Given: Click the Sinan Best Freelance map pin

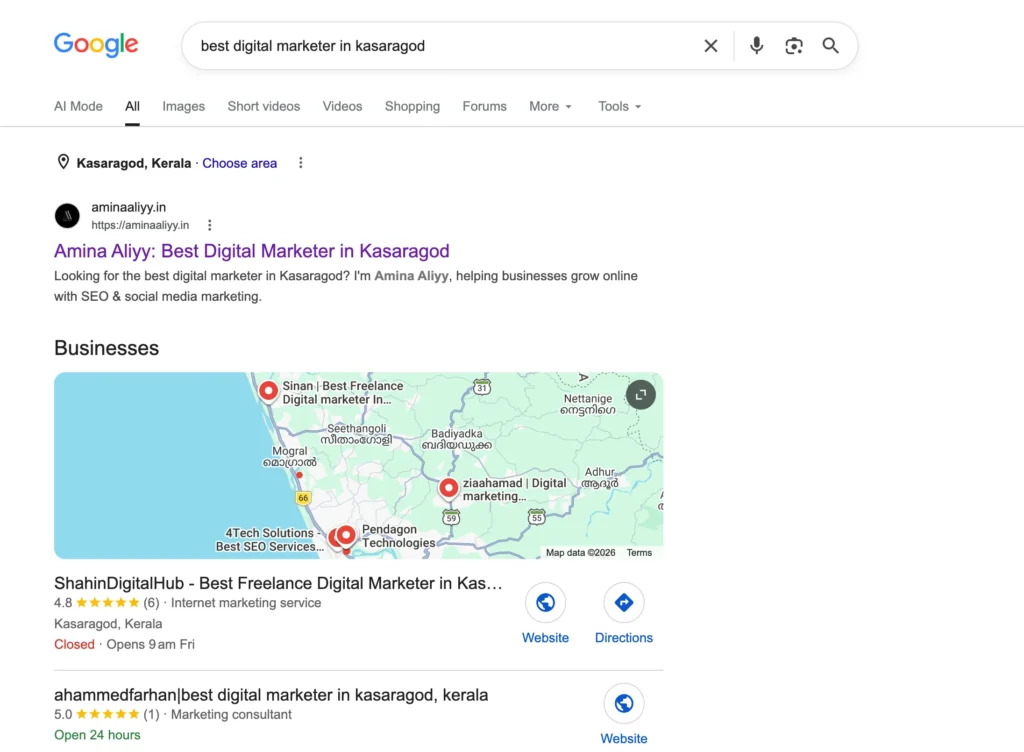Looking at the screenshot, I should pos(268,392).
